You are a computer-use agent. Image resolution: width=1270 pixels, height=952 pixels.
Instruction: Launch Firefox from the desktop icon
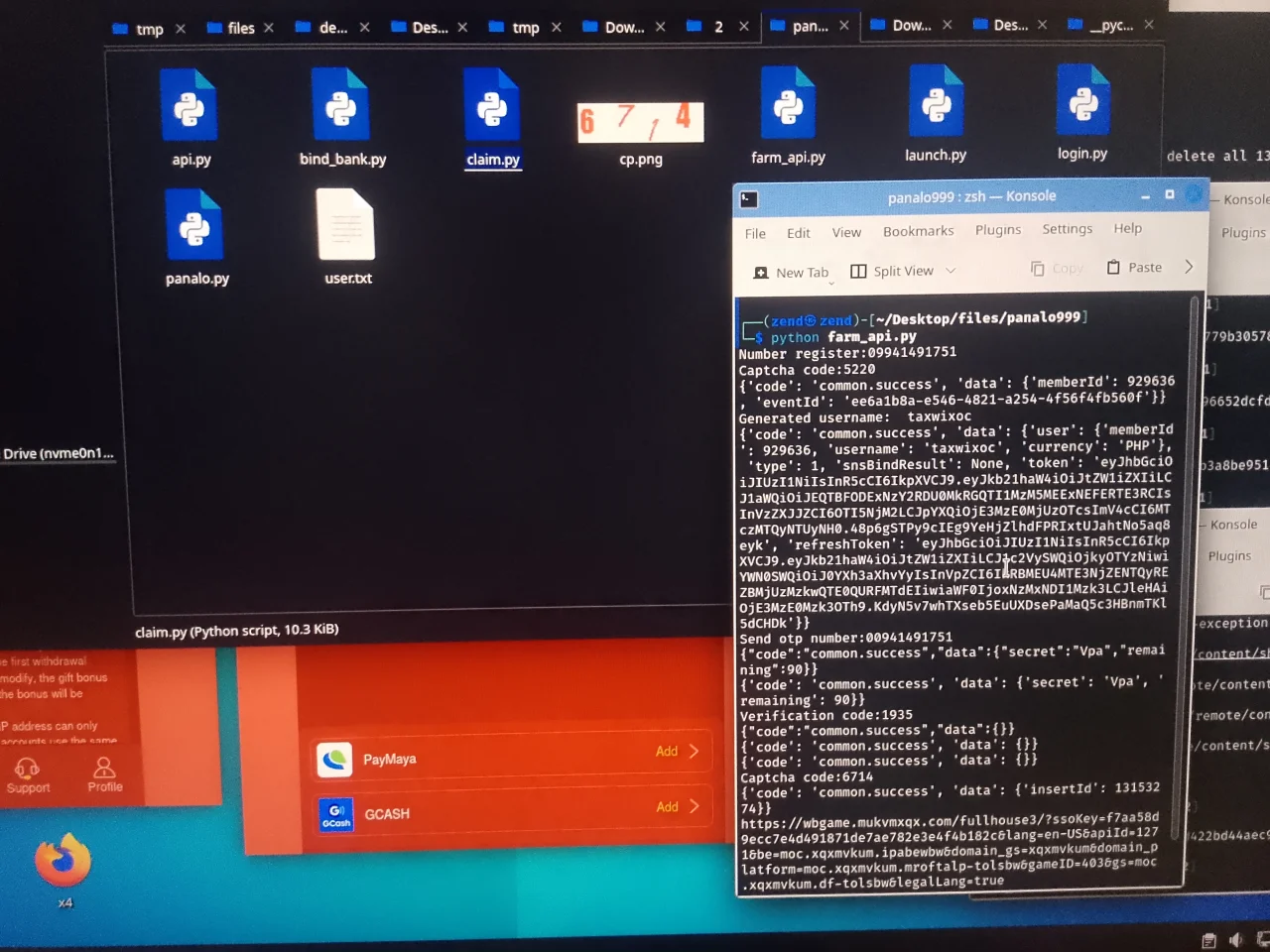coord(63,861)
